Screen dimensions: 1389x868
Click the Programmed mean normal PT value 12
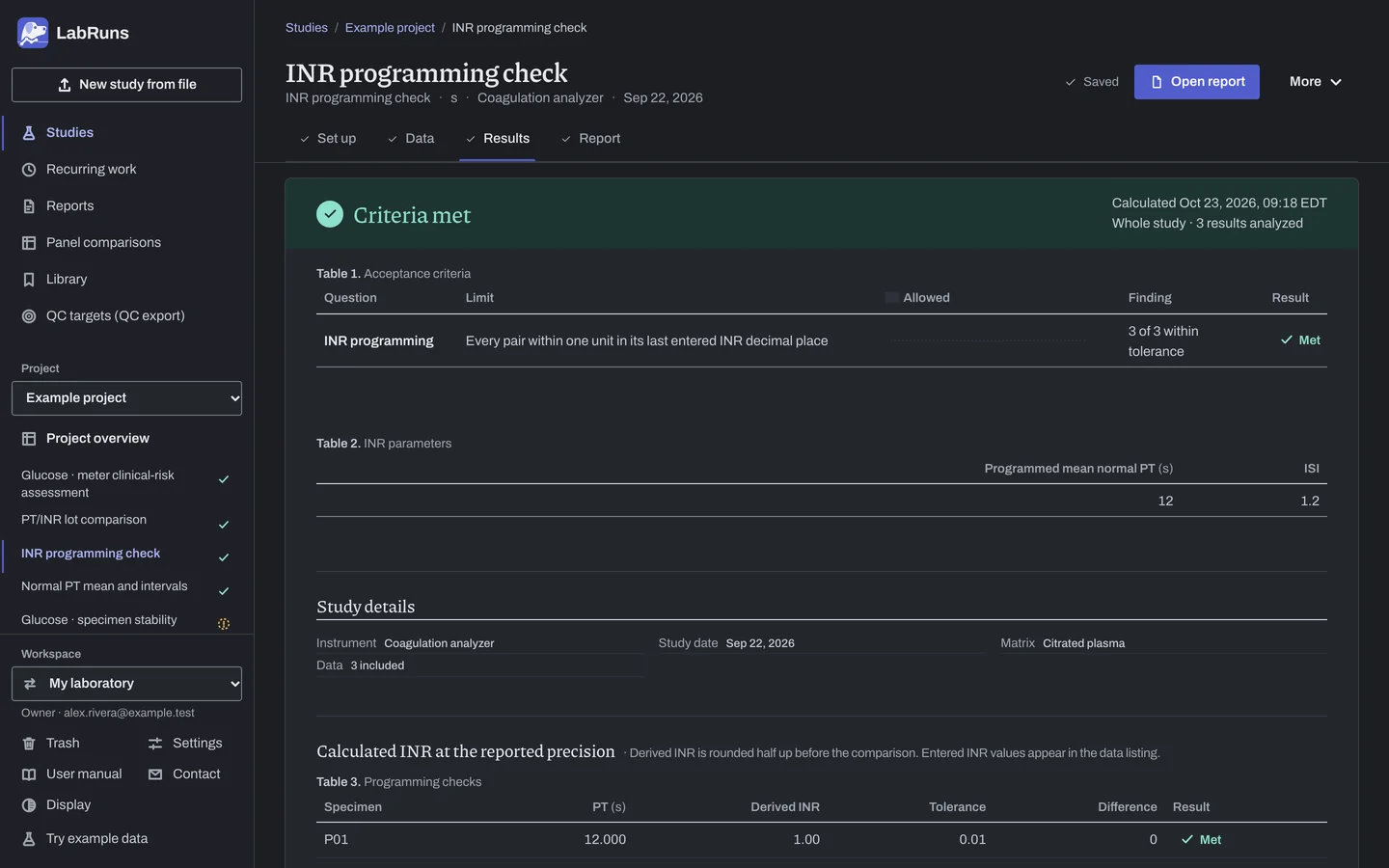coord(1165,502)
